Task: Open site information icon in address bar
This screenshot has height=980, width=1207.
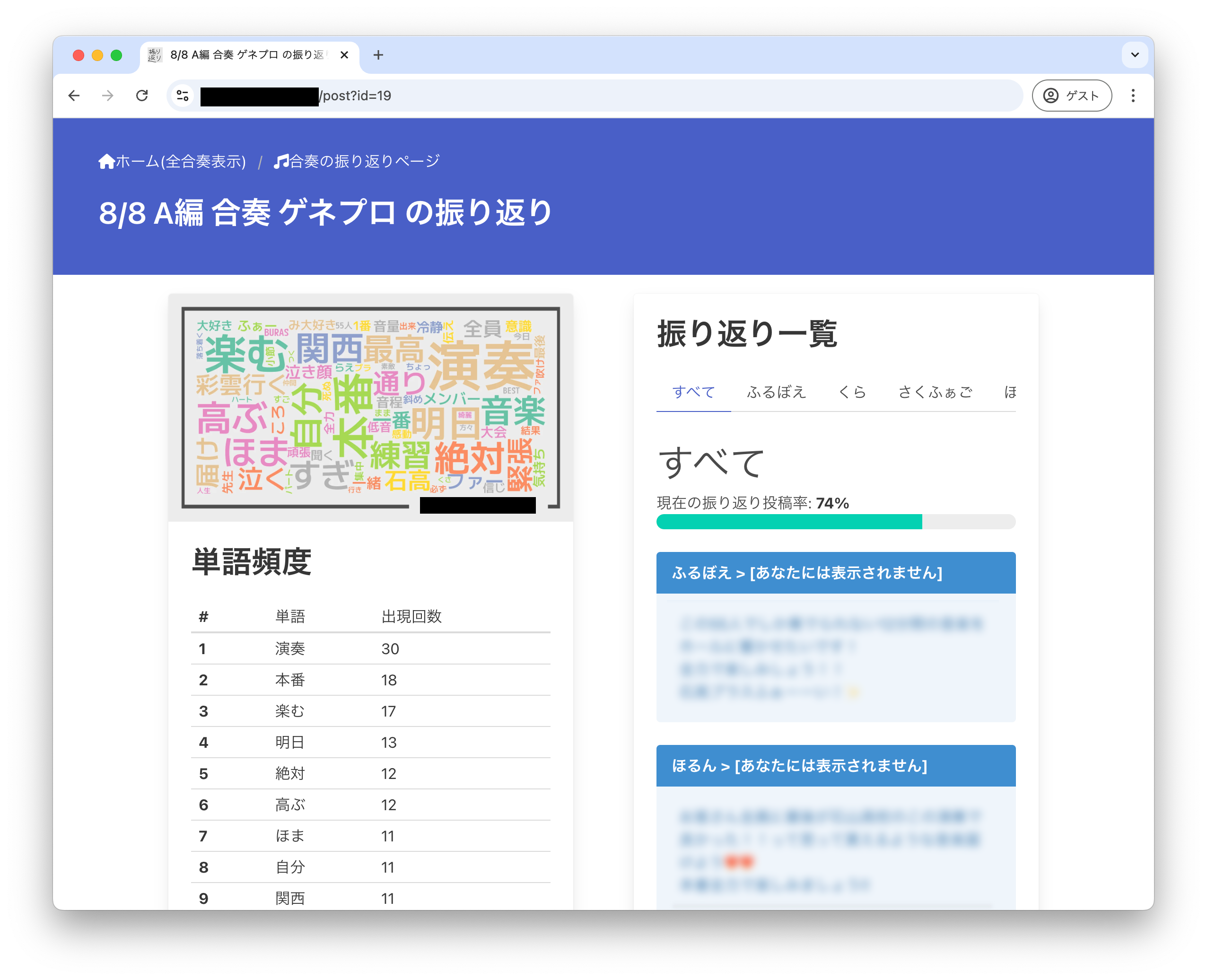Action: [183, 96]
